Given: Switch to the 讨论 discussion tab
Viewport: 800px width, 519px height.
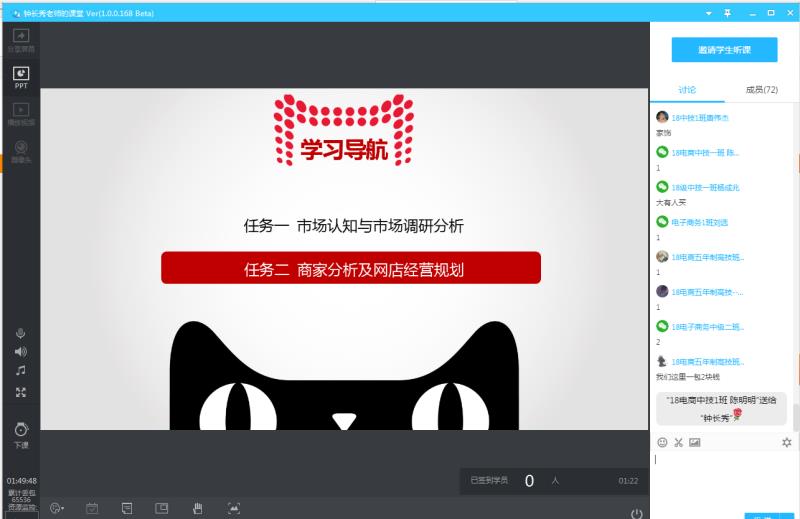Looking at the screenshot, I should [x=687, y=90].
